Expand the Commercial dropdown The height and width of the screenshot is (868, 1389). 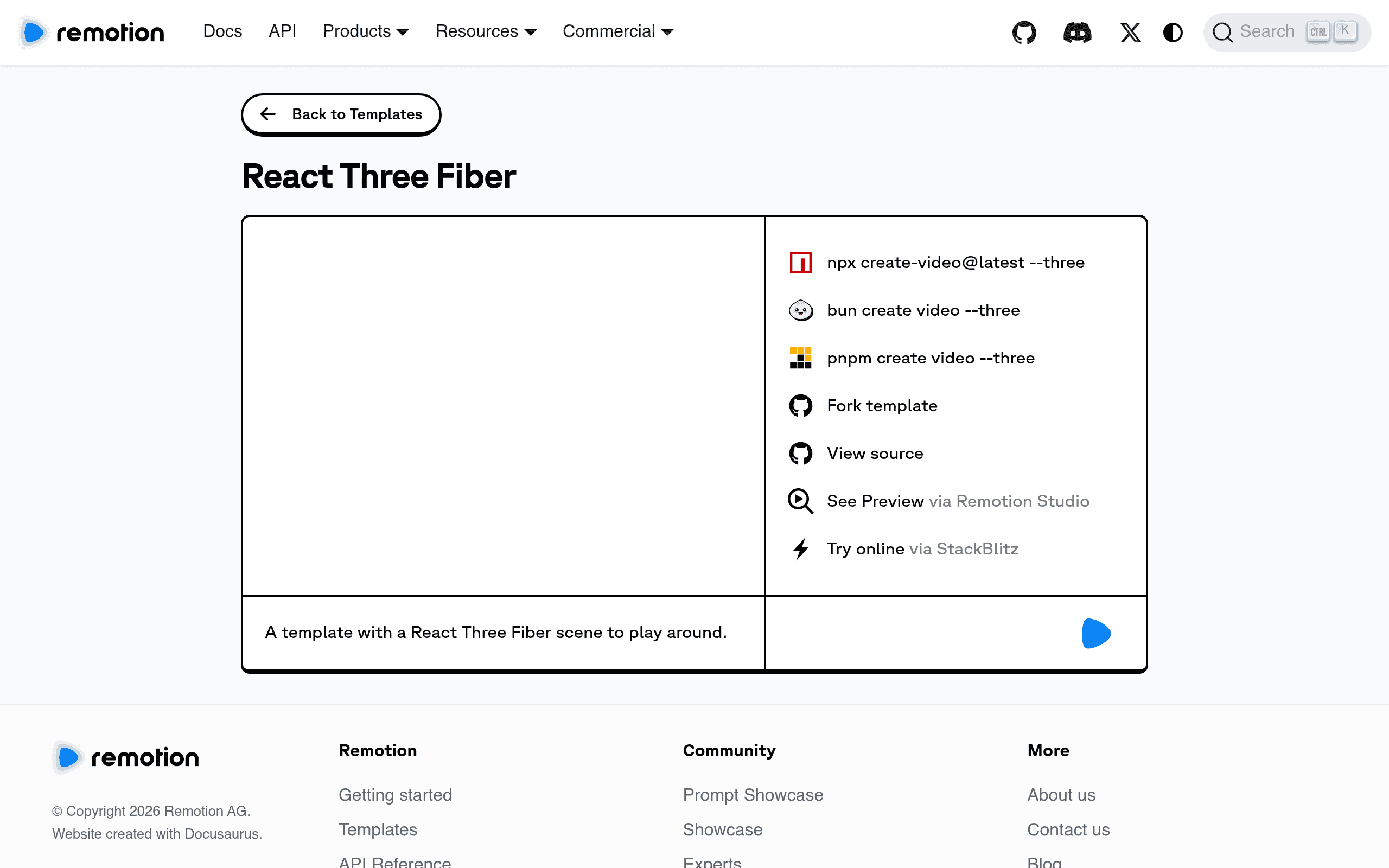coord(617,31)
